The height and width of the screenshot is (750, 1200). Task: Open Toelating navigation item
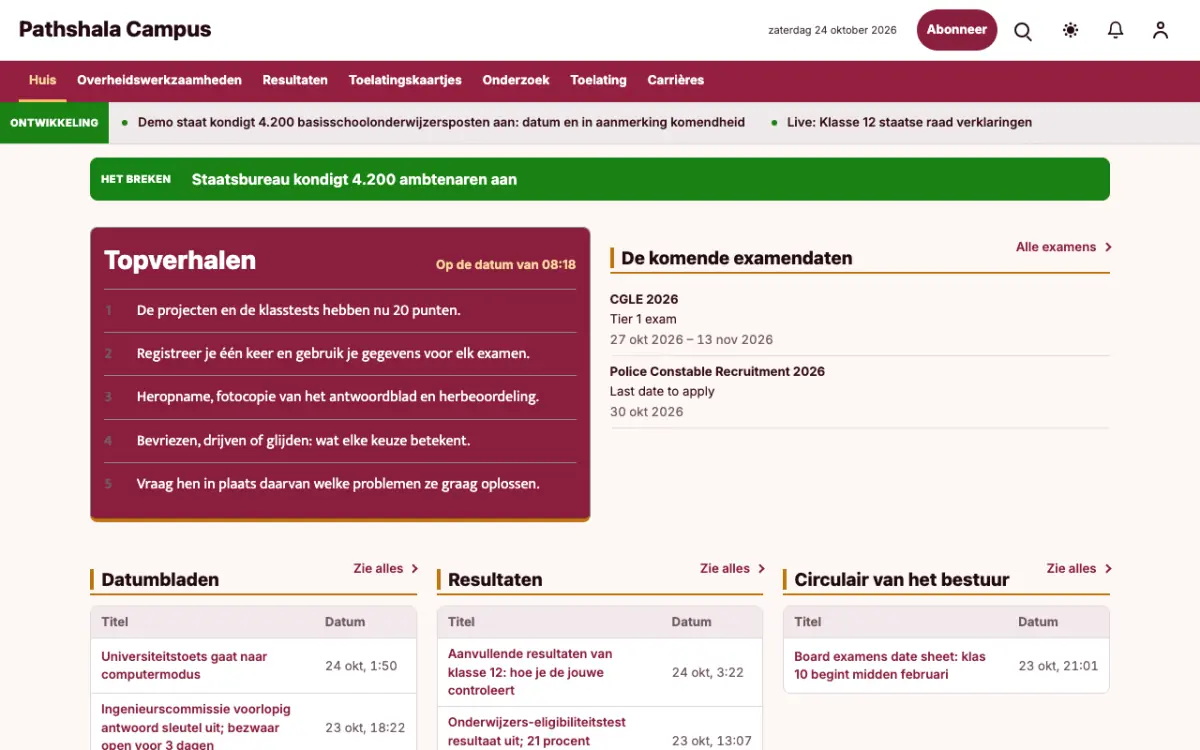[598, 81]
